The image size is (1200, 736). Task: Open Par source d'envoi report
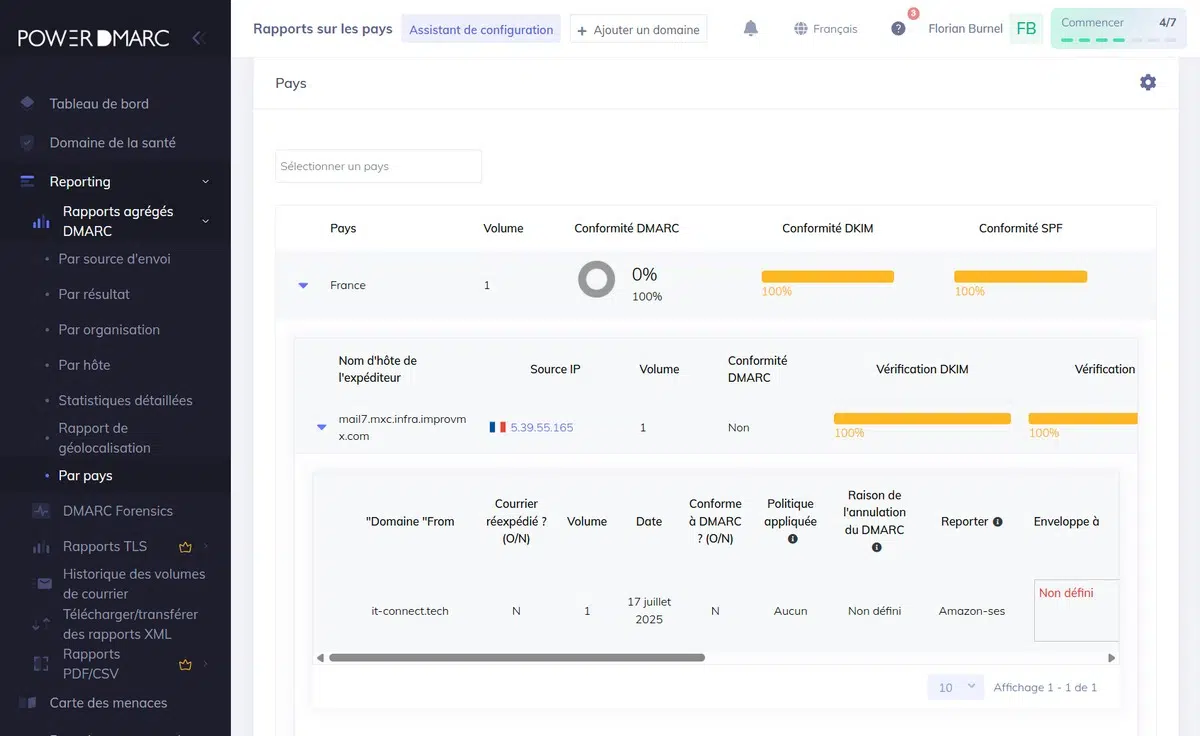114,259
